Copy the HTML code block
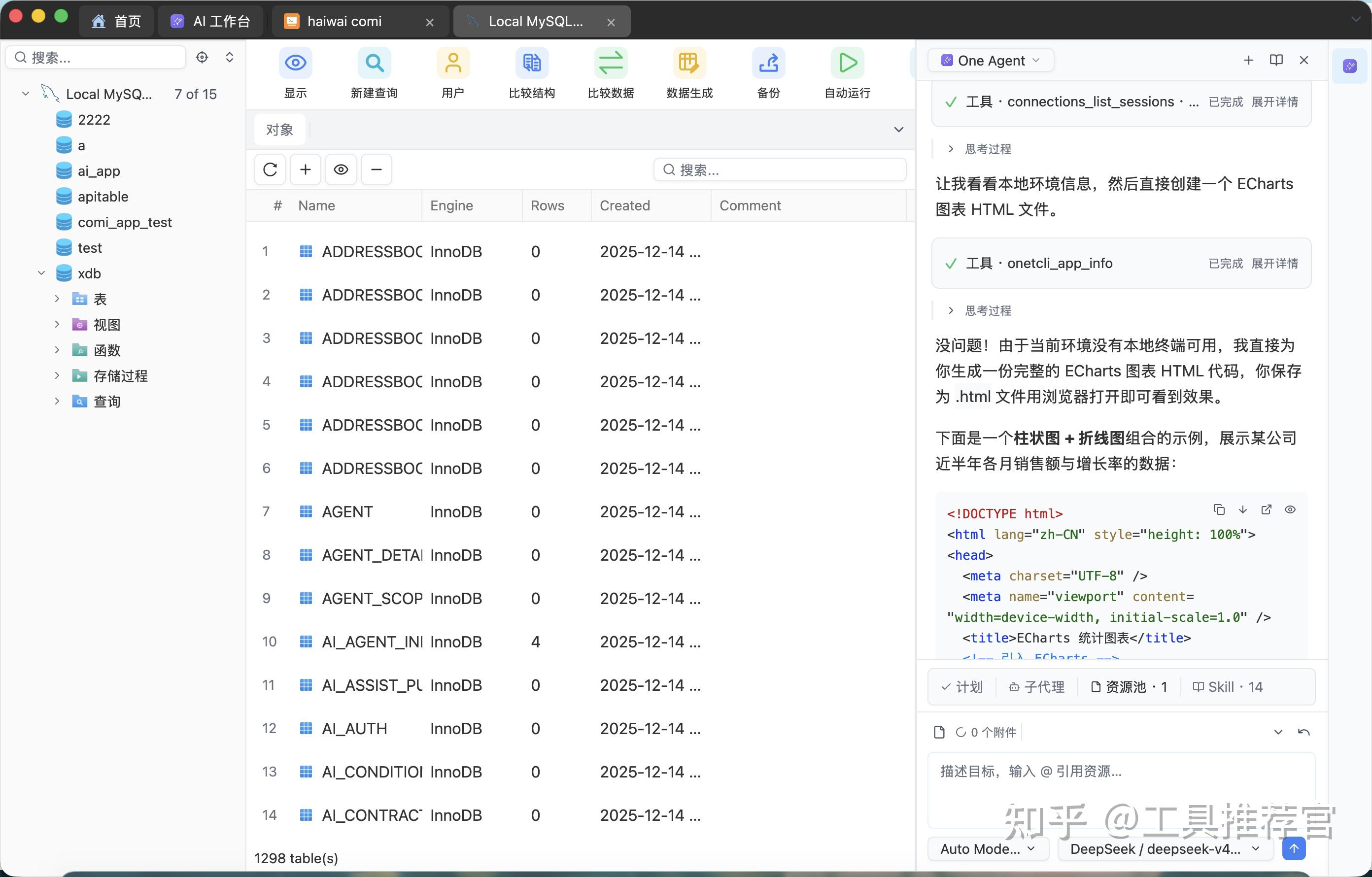Screen dimensions: 1372x877 tap(1219, 509)
